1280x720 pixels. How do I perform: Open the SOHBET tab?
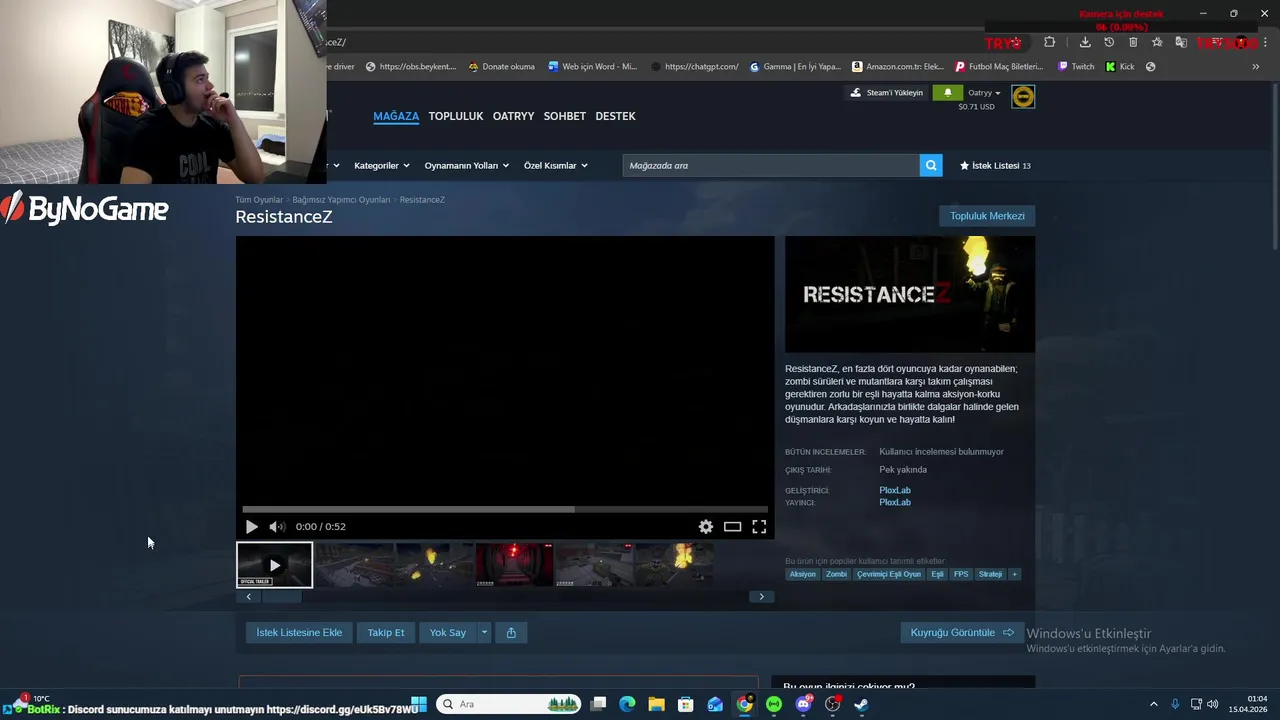click(x=564, y=116)
